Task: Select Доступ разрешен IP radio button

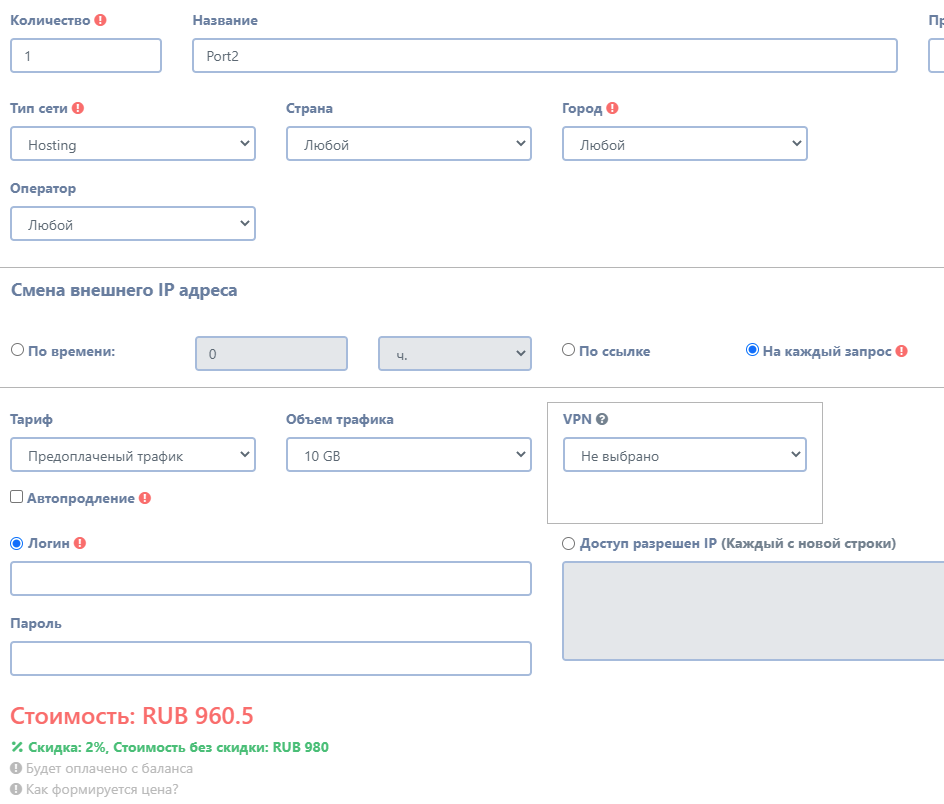Action: coord(569,543)
